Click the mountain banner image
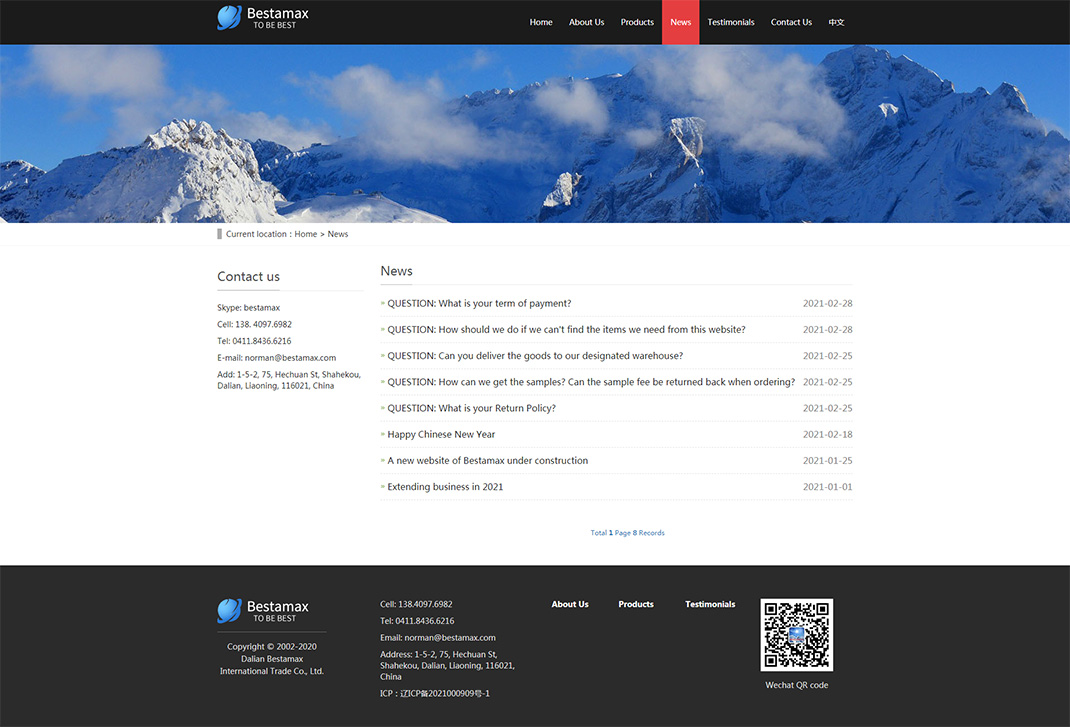 tap(535, 133)
